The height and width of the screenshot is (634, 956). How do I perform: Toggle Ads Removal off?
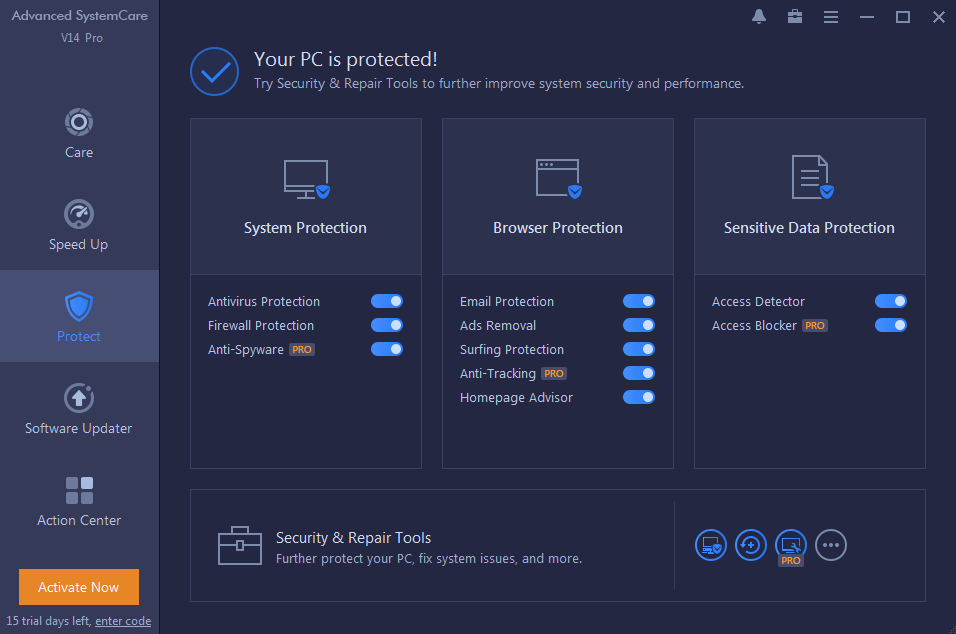tap(638, 325)
